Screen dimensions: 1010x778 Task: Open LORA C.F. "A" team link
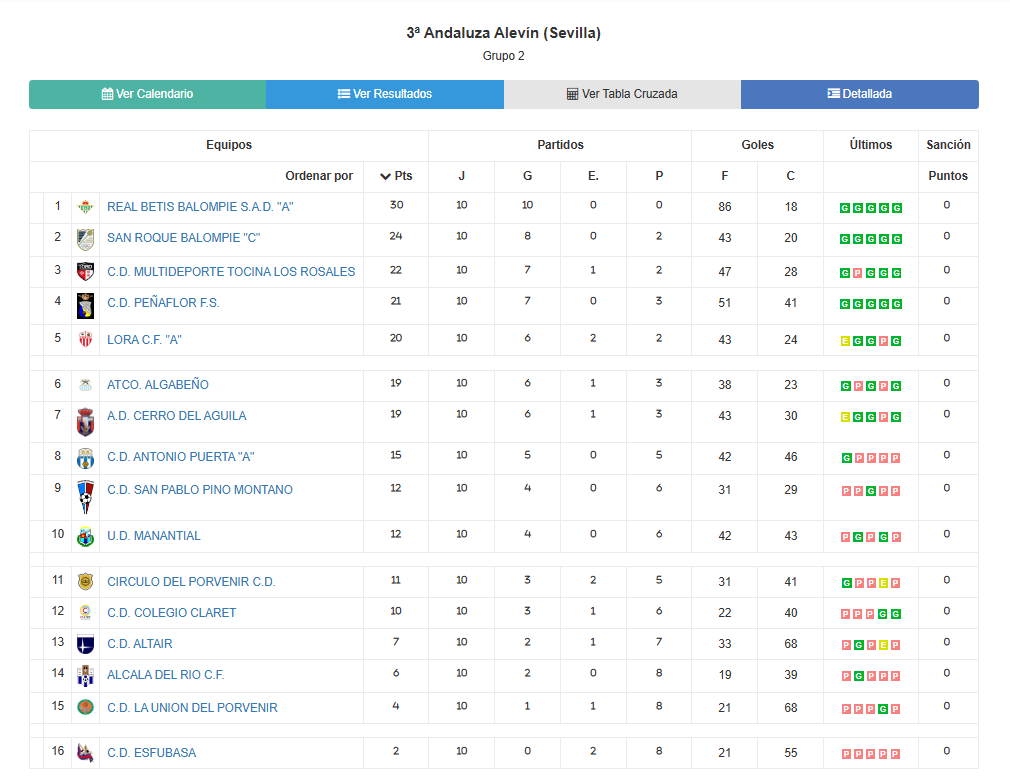144,340
